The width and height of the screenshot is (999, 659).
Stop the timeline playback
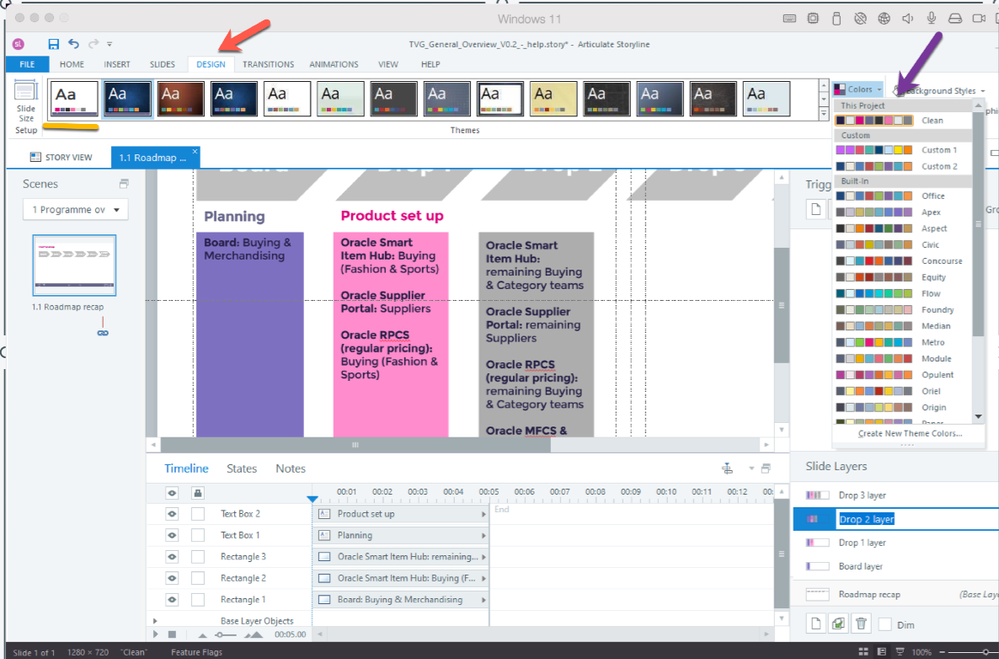172,634
